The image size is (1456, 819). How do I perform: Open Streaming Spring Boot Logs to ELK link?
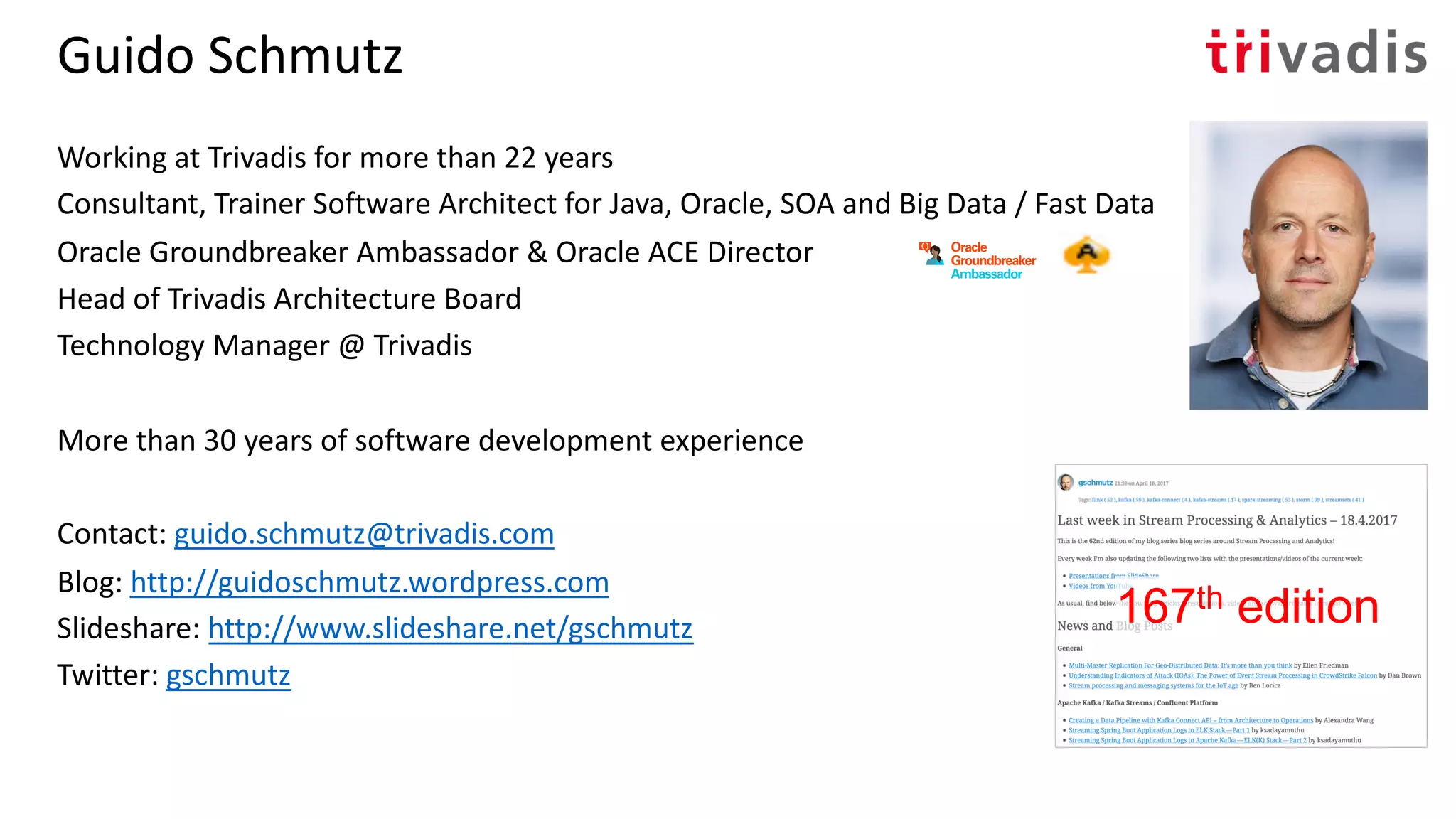[1158, 730]
